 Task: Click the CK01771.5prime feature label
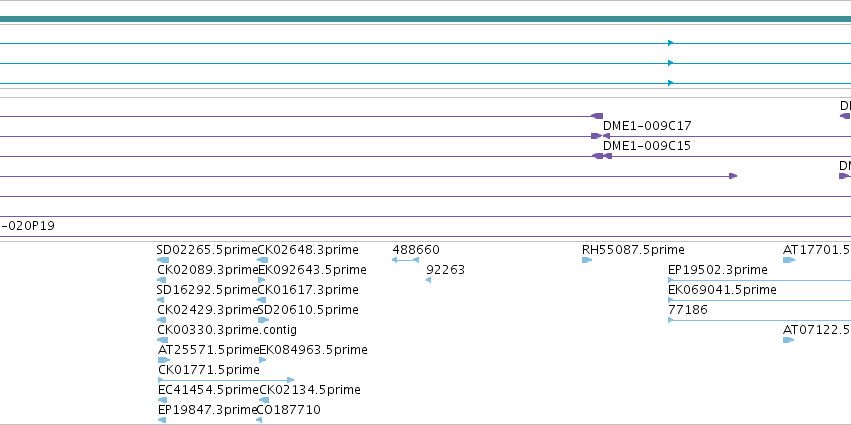(209, 370)
